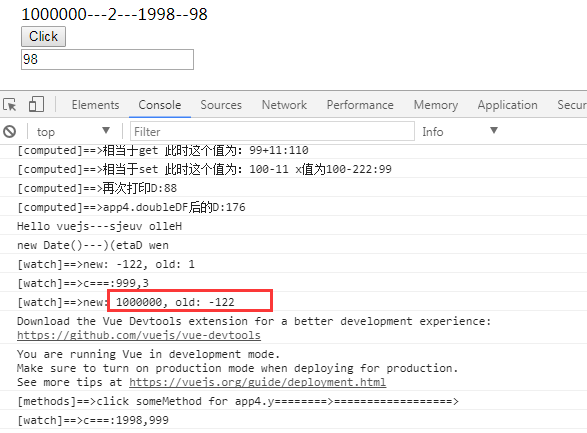The width and height of the screenshot is (587, 433).
Task: Select log line '[computed]==>再次打印D:88'
Action: click(97, 188)
